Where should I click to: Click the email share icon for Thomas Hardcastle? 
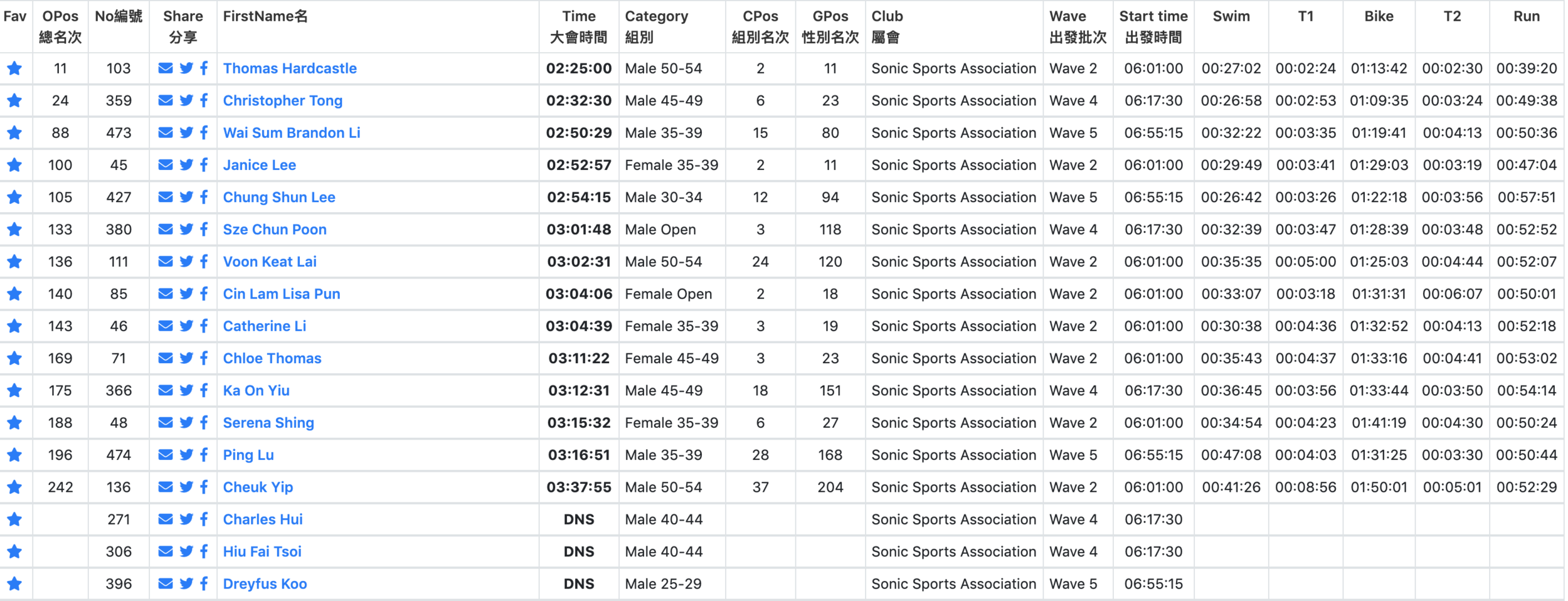165,68
